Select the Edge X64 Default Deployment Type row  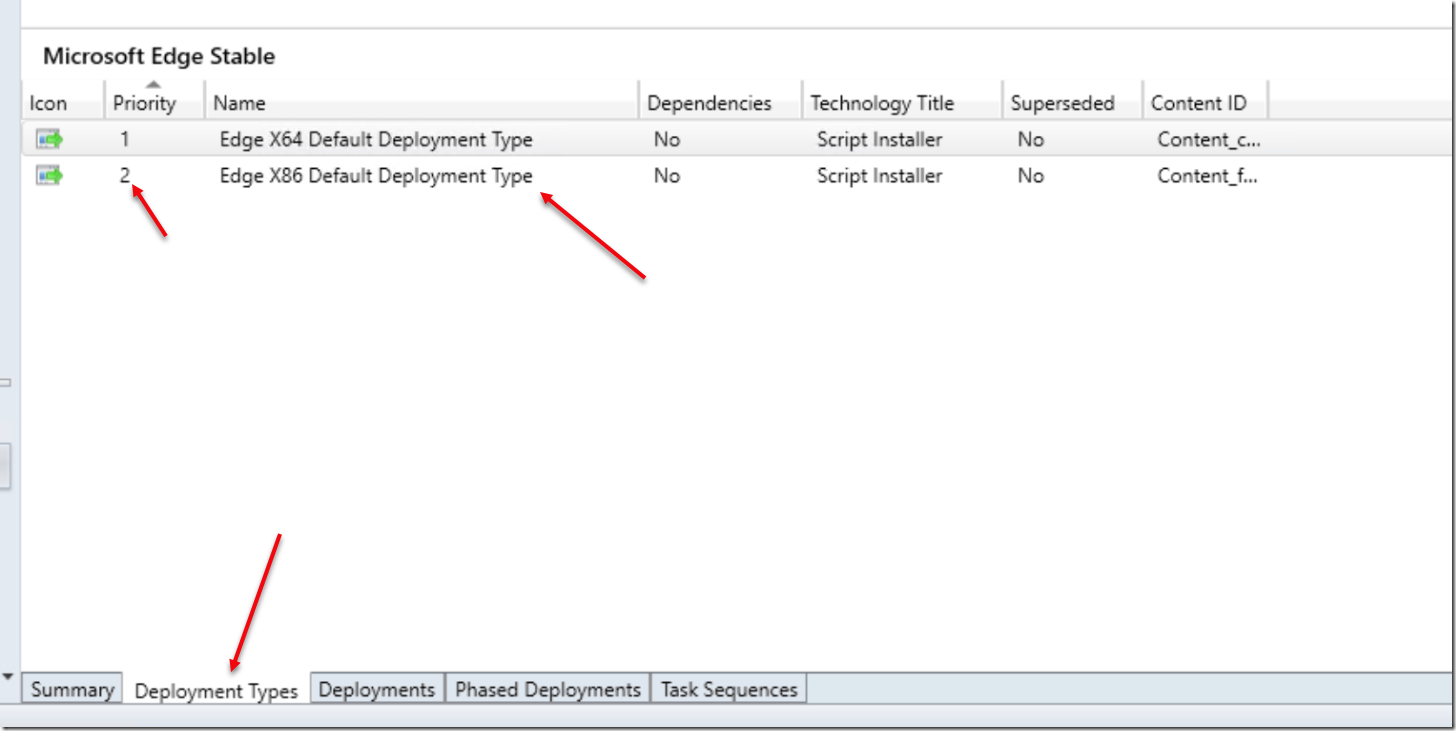pyautogui.click(x=375, y=139)
